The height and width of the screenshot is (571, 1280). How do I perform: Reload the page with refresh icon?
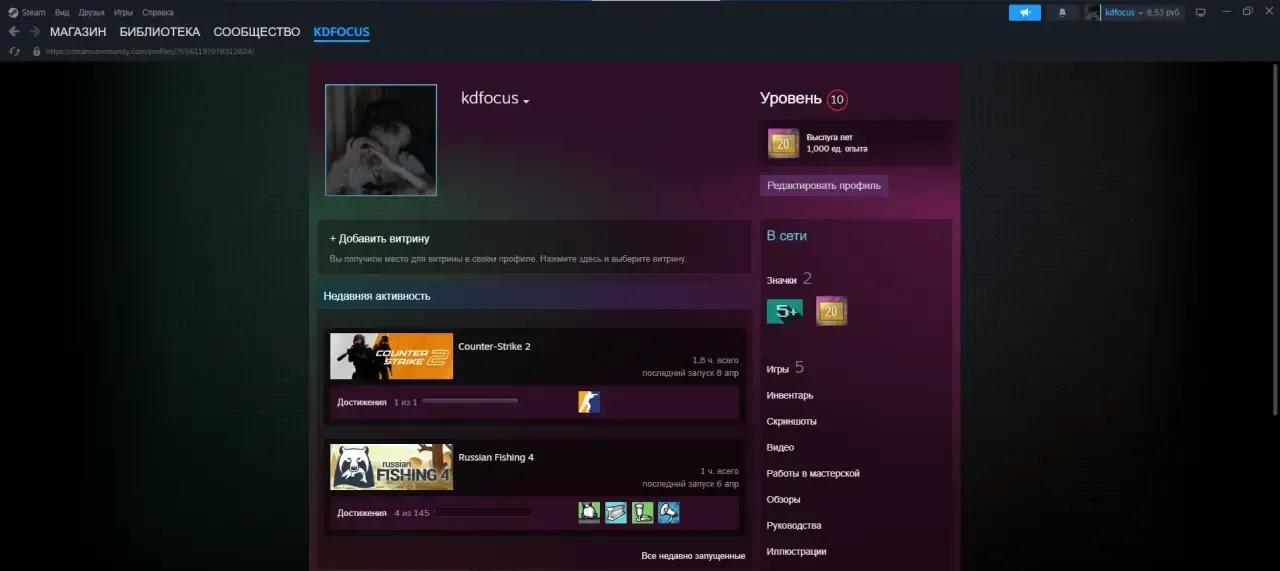(14, 51)
